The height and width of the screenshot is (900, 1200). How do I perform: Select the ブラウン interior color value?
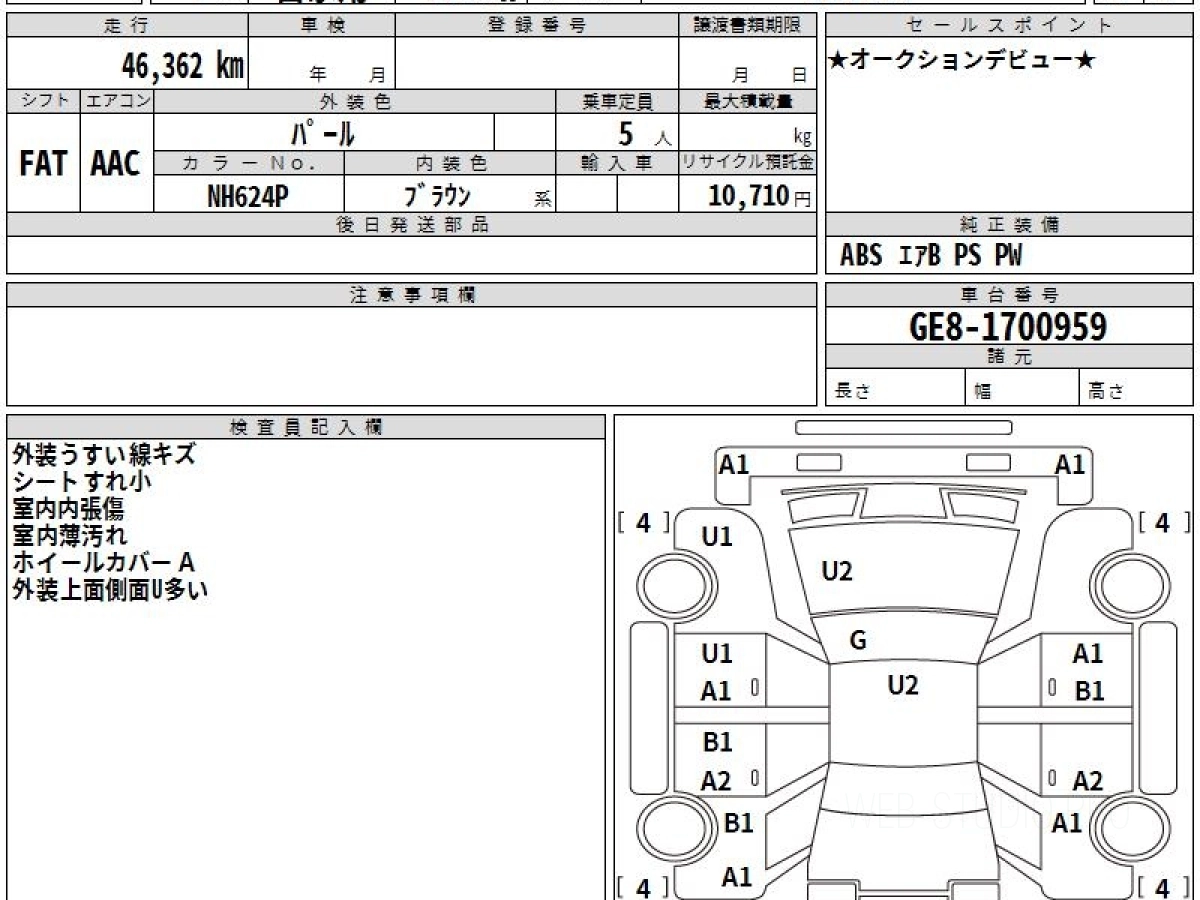pyautogui.click(x=436, y=195)
